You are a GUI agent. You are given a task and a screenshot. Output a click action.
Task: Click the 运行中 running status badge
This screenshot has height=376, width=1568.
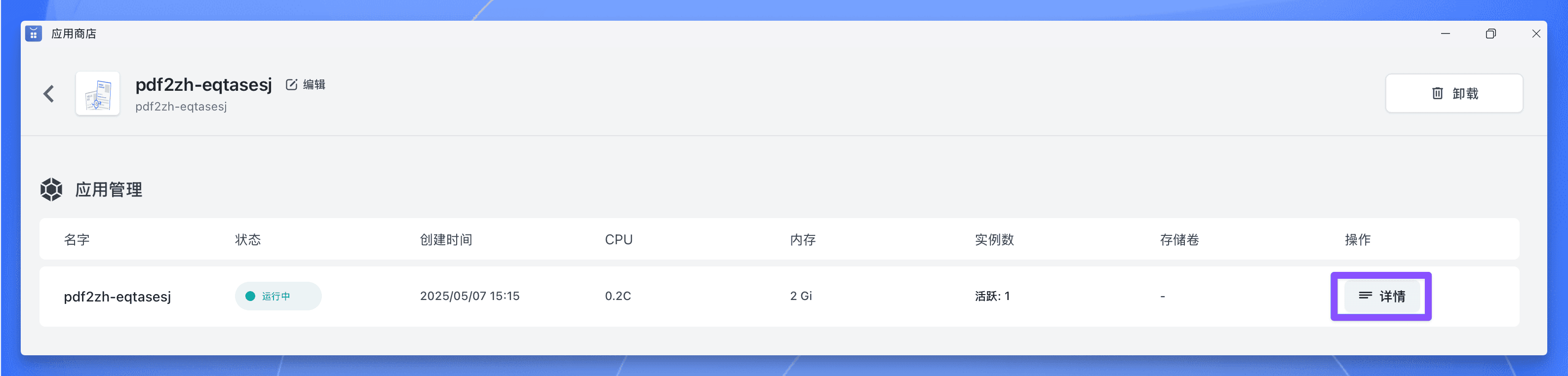pos(278,296)
